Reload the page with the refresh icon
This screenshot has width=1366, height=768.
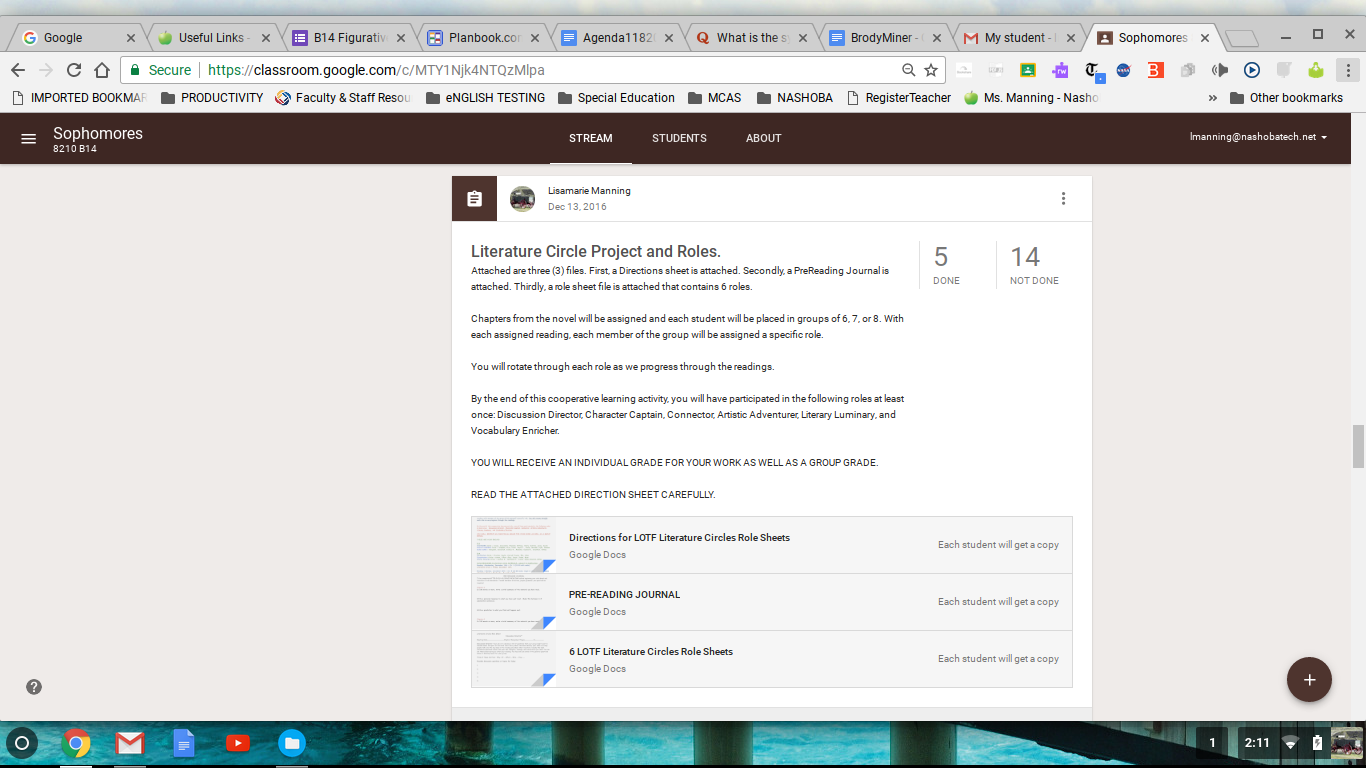[73, 70]
